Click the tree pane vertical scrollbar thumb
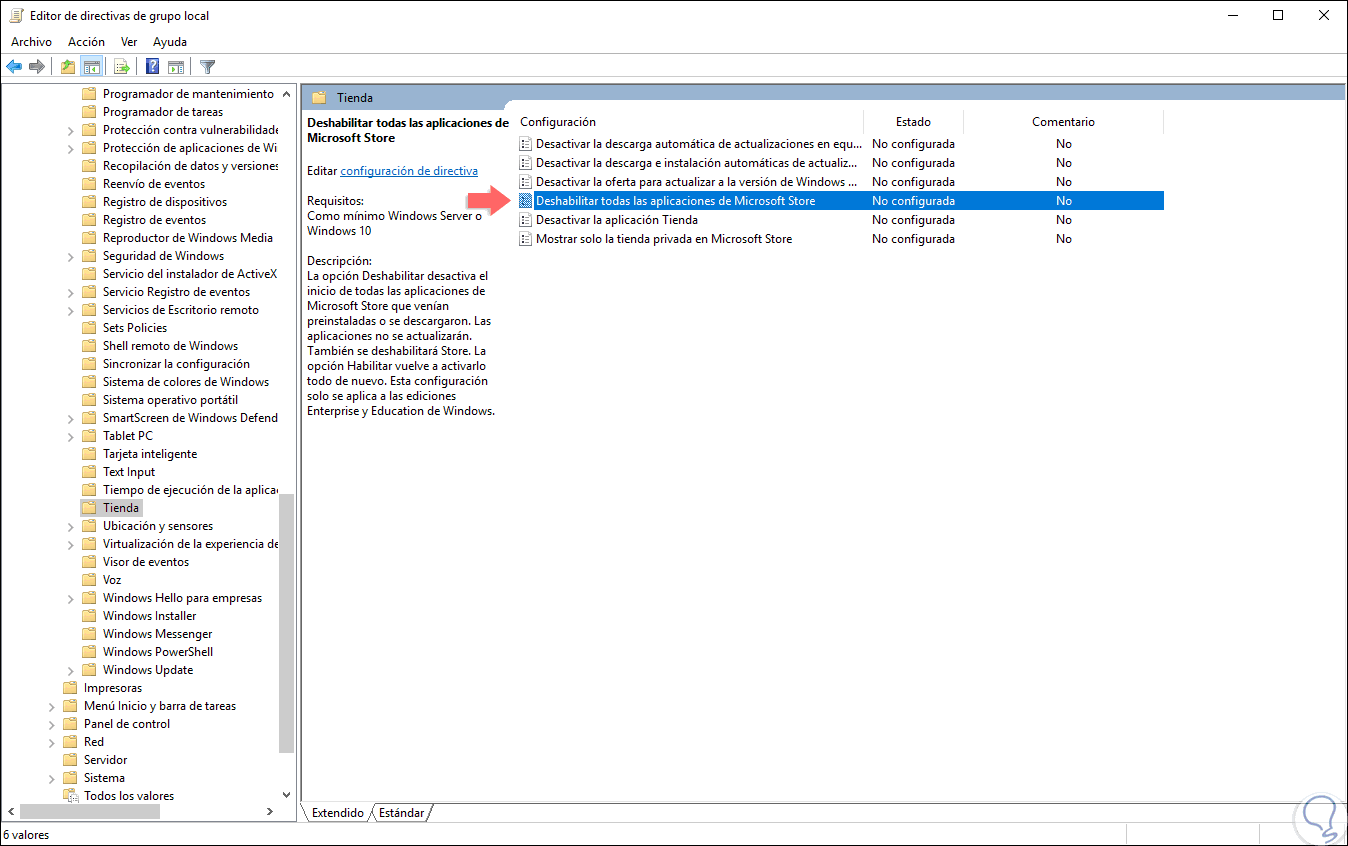The width and height of the screenshot is (1348, 846). tap(287, 623)
